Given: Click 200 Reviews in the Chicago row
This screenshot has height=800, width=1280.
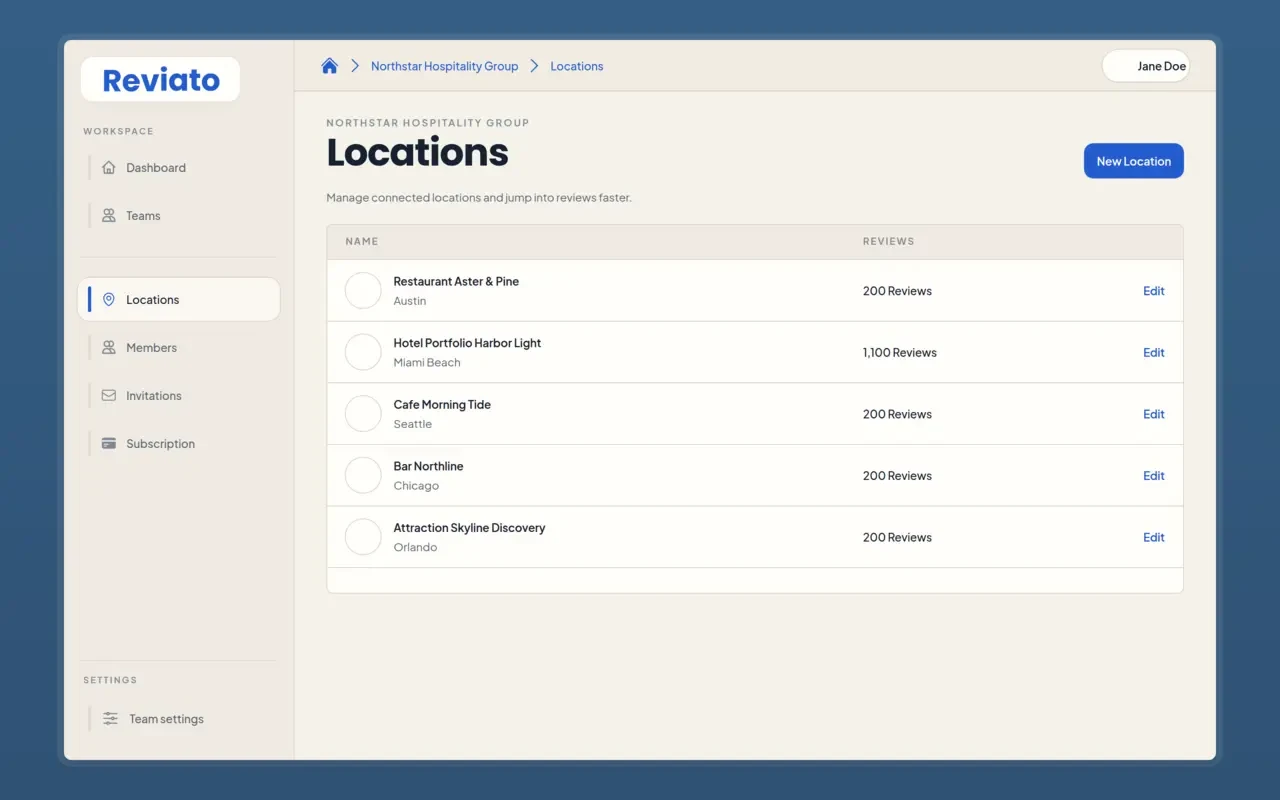Looking at the screenshot, I should click(x=897, y=476).
